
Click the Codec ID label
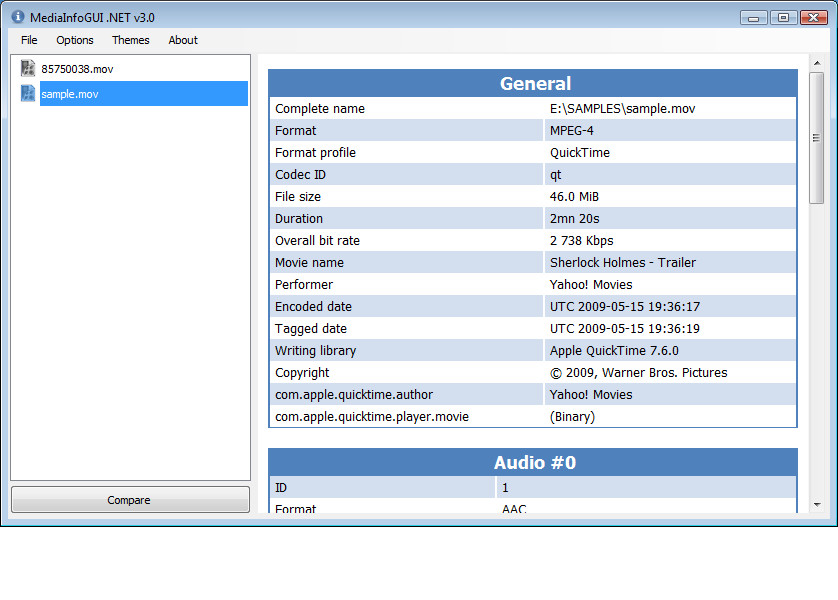(300, 175)
